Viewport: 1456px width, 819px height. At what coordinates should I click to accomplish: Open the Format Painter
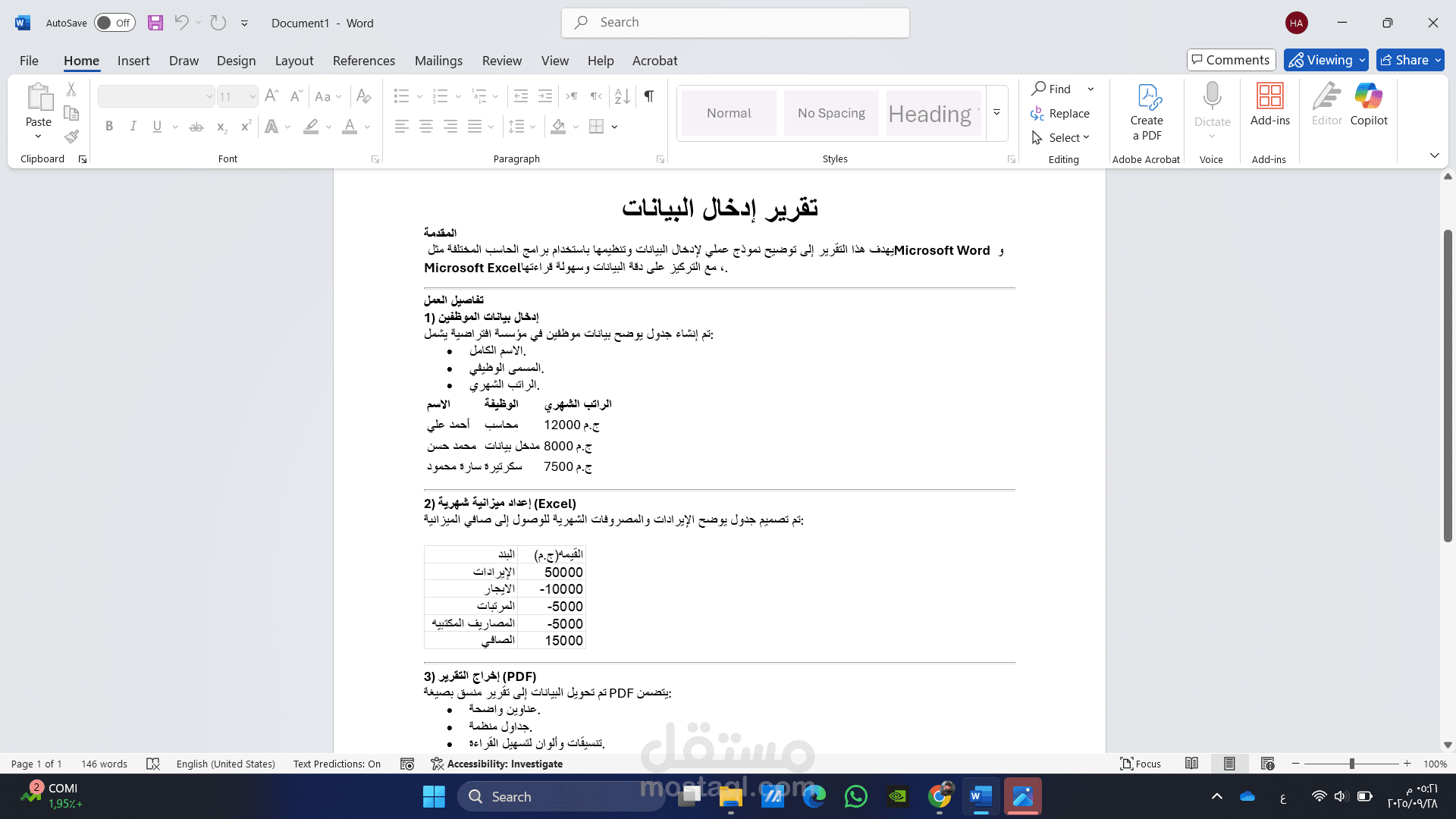tap(71, 137)
